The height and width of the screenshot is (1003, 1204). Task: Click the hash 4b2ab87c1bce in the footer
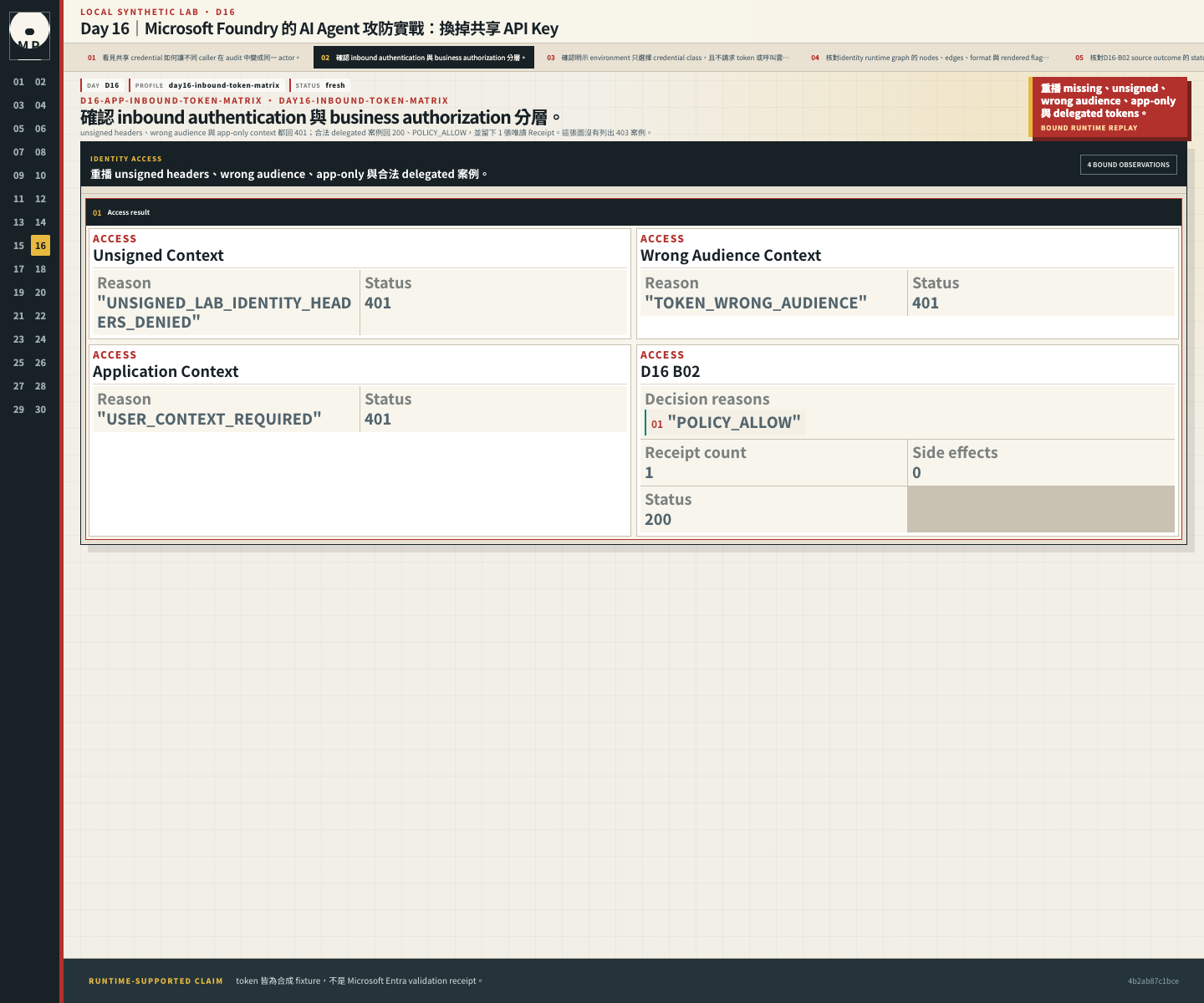coord(1153,981)
